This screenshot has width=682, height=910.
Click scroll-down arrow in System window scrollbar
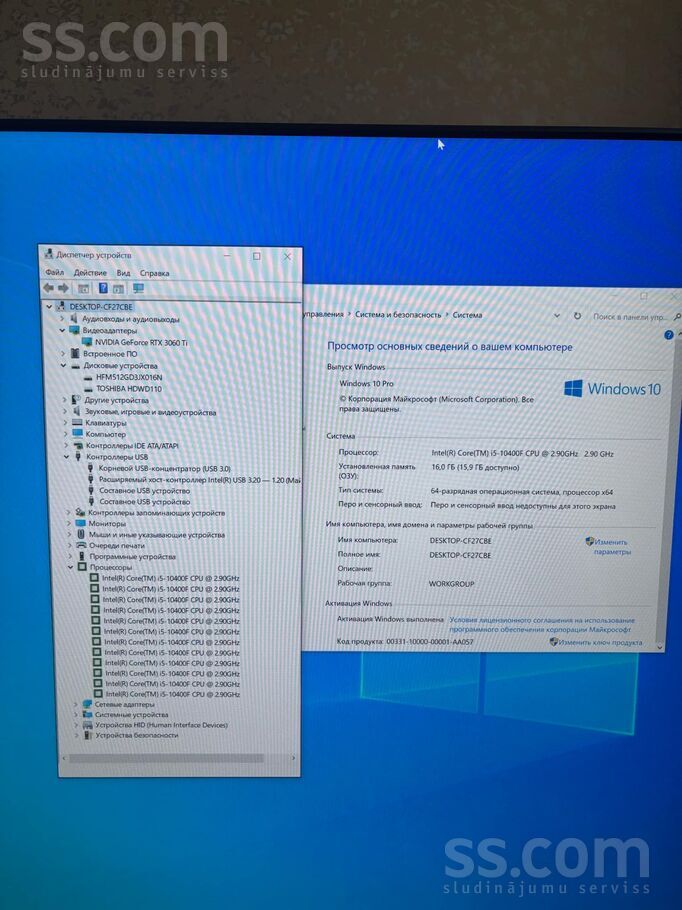click(659, 646)
